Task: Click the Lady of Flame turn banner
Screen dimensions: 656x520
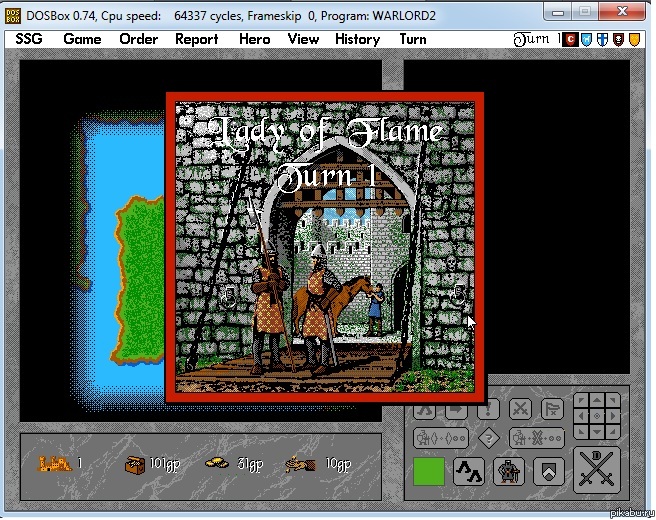Action: pyautogui.click(x=325, y=247)
